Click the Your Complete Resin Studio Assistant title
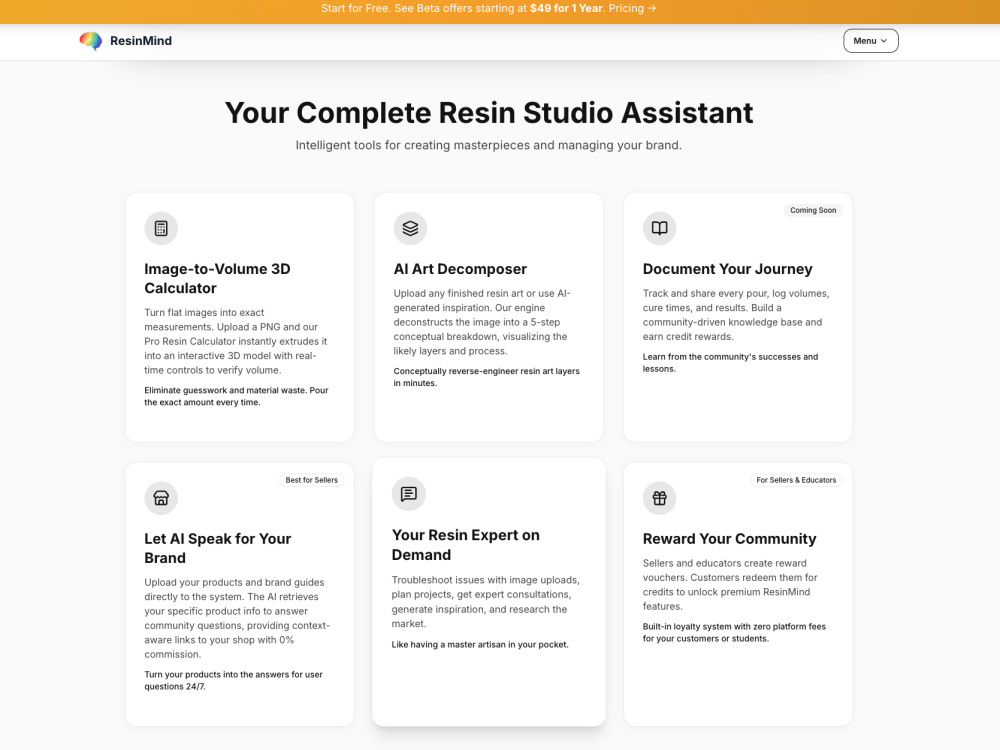Screen dimensions: 1000x750 (489, 113)
